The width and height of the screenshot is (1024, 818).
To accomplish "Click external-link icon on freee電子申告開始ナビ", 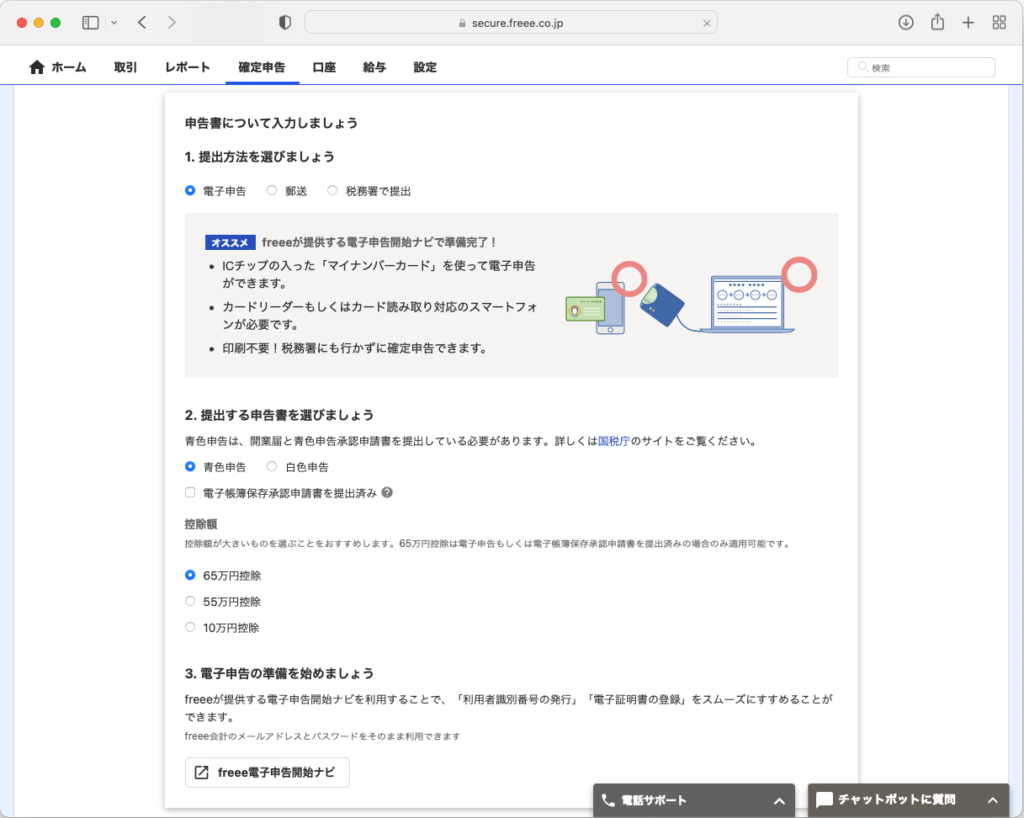I will (202, 773).
